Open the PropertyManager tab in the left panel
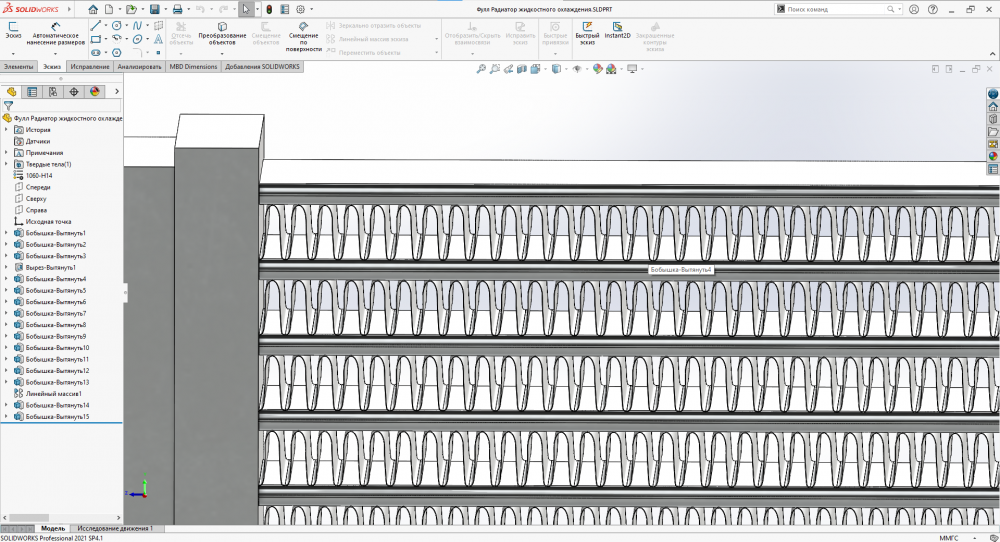The width and height of the screenshot is (1000, 542). tap(32, 91)
